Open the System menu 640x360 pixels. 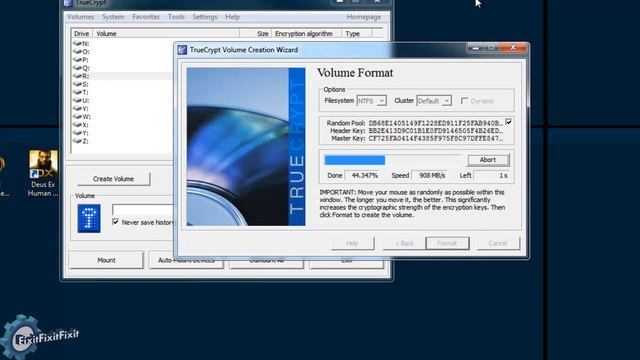[113, 17]
